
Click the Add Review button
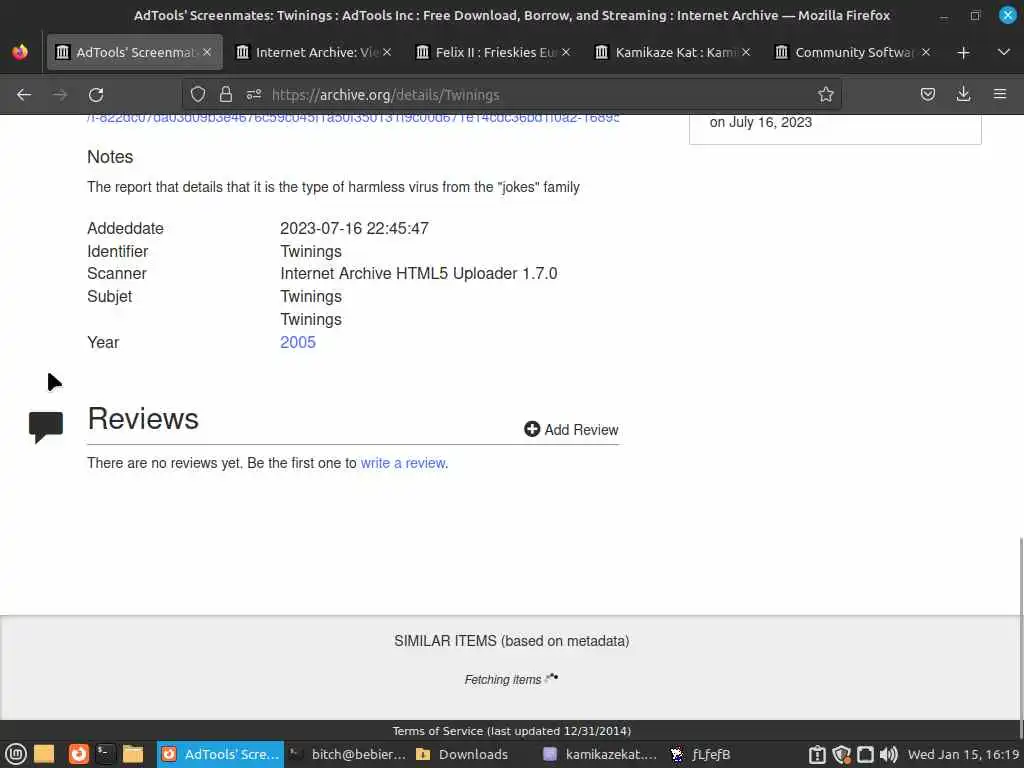(x=571, y=430)
